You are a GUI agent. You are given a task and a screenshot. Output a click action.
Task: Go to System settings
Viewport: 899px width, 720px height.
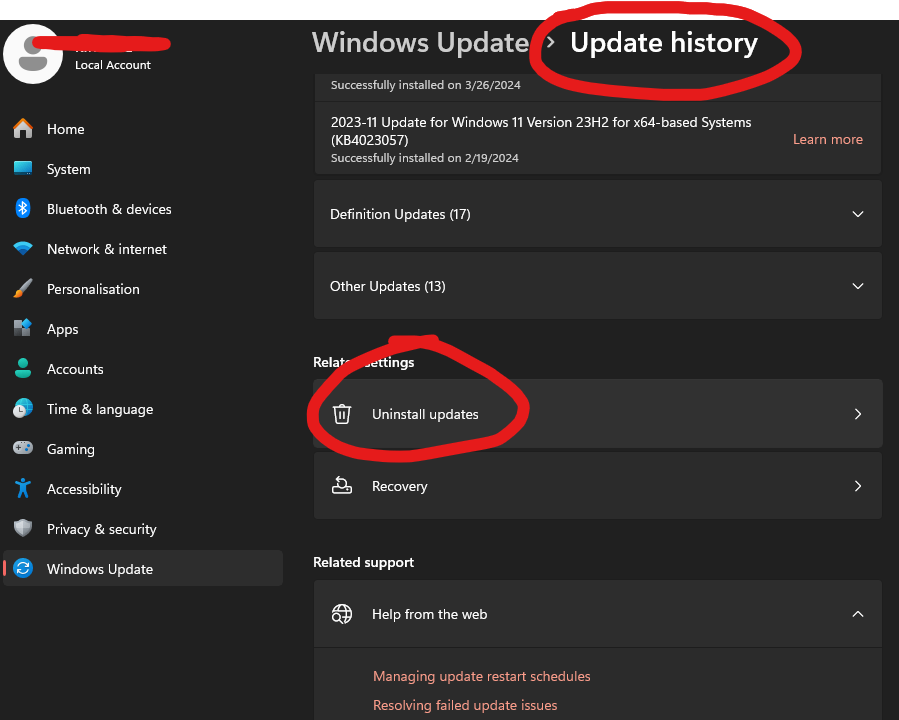point(143,169)
